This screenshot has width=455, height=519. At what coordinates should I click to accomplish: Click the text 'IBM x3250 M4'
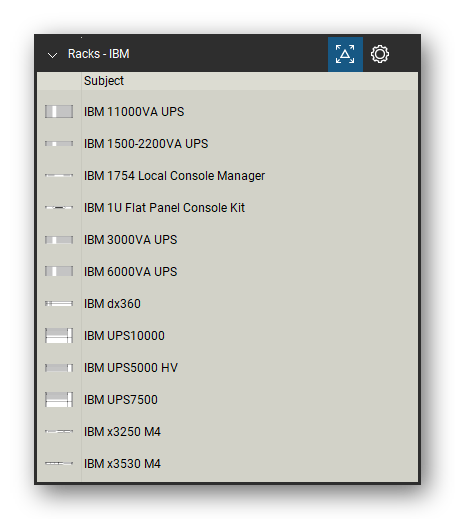click(x=122, y=432)
